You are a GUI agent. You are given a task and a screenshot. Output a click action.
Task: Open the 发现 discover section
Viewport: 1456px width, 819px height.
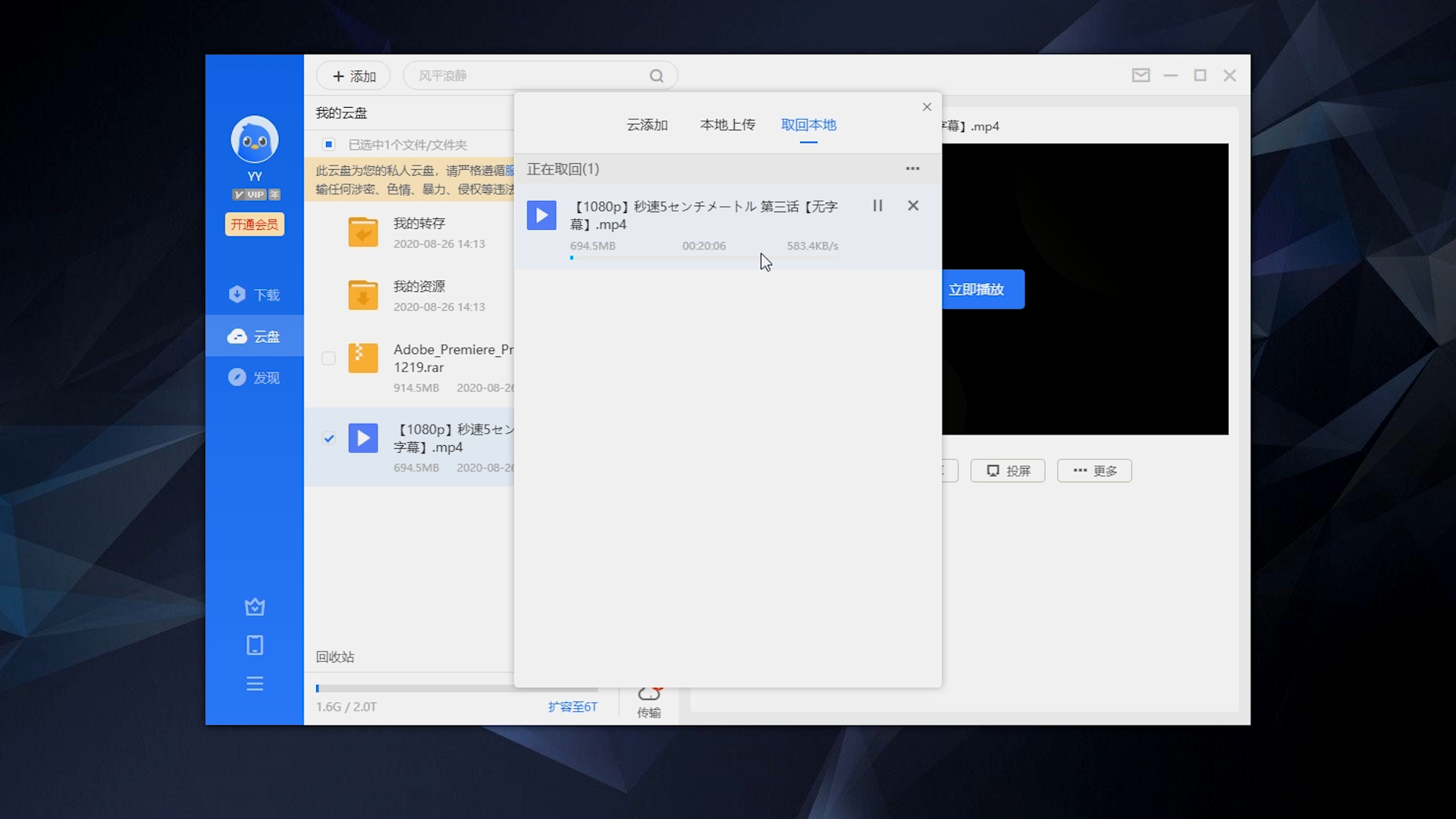point(254,377)
